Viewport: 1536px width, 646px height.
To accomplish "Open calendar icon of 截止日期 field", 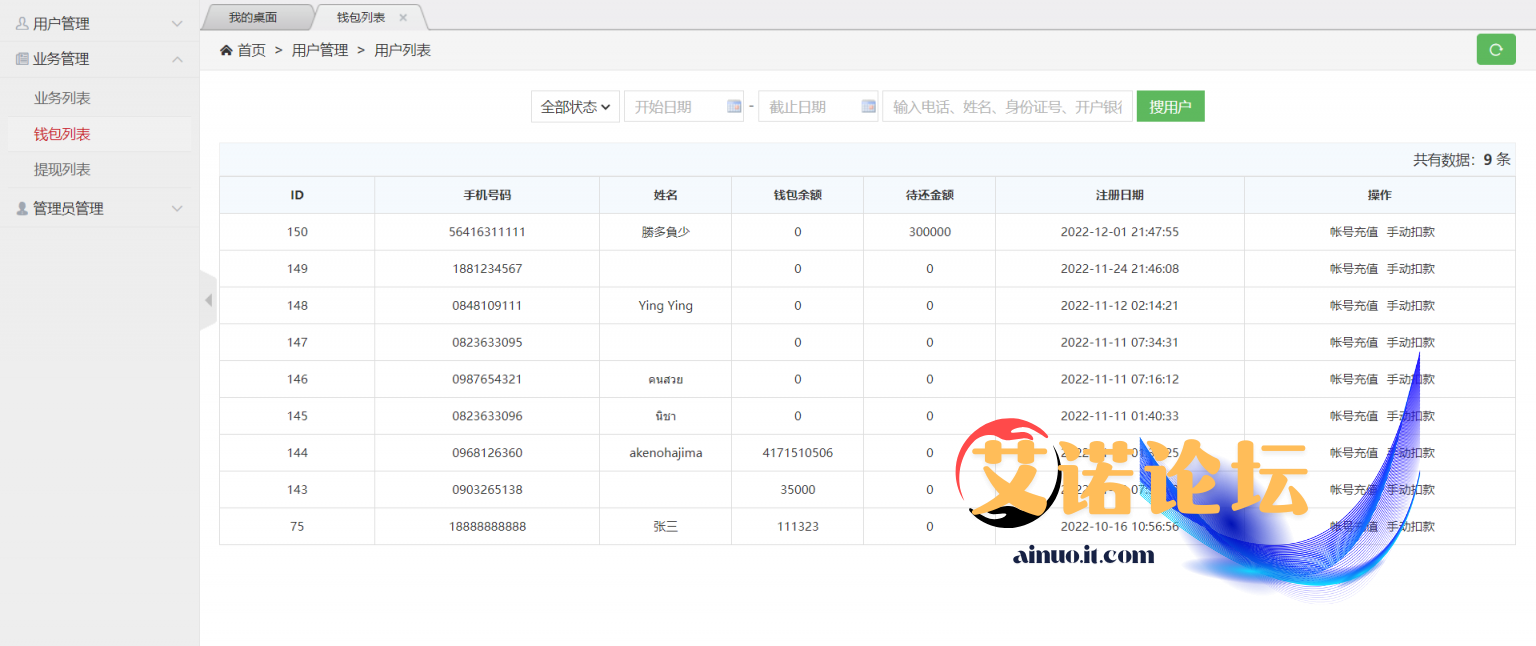I will [x=868, y=106].
